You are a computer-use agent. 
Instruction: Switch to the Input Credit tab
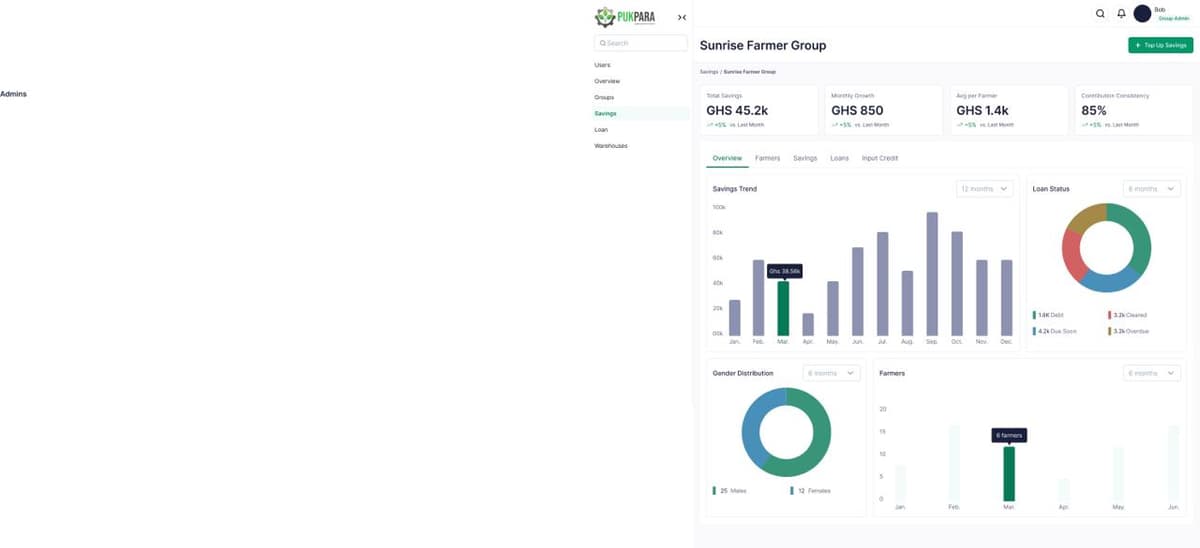tap(880, 158)
